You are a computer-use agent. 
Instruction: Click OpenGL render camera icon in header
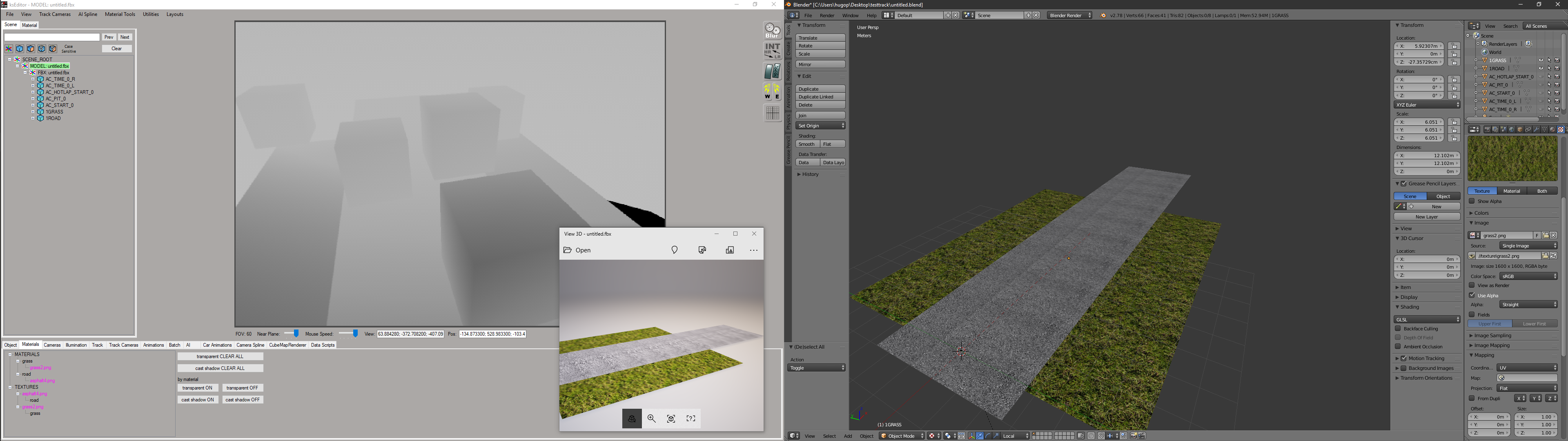pyautogui.click(x=1135, y=436)
